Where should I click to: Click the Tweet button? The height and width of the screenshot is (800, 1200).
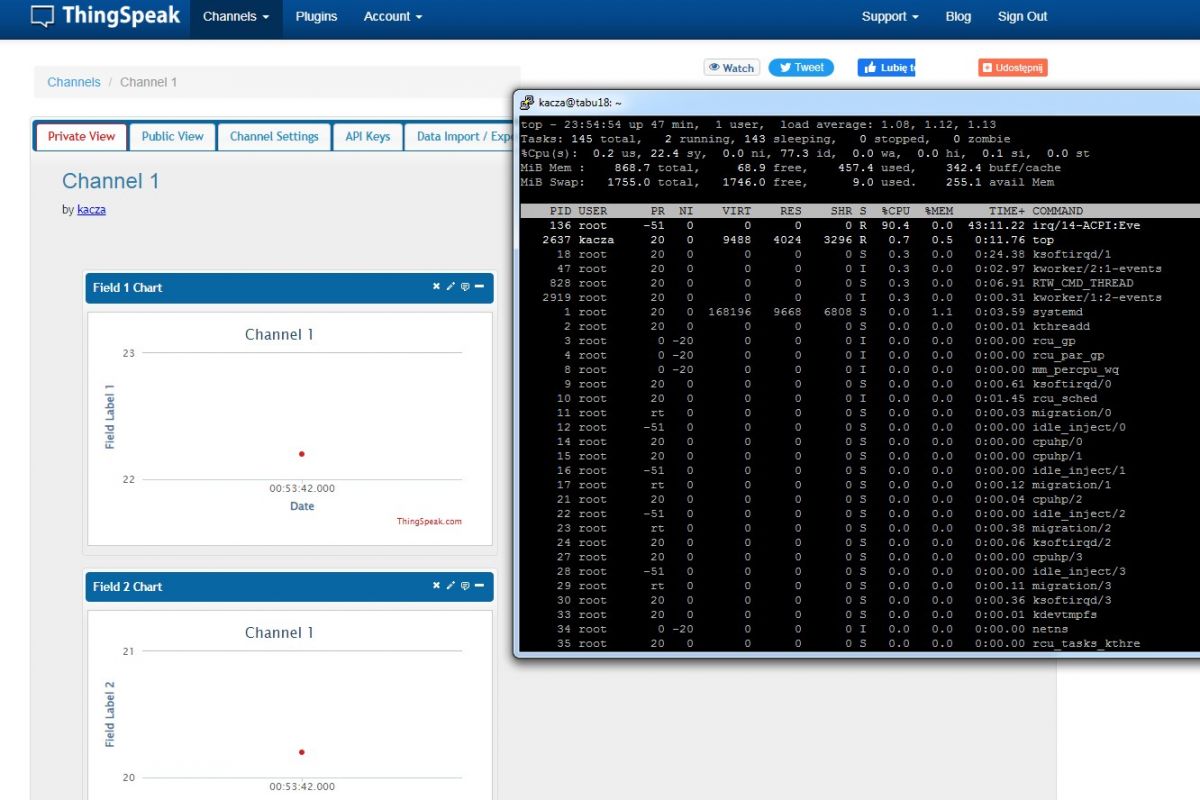coord(800,68)
